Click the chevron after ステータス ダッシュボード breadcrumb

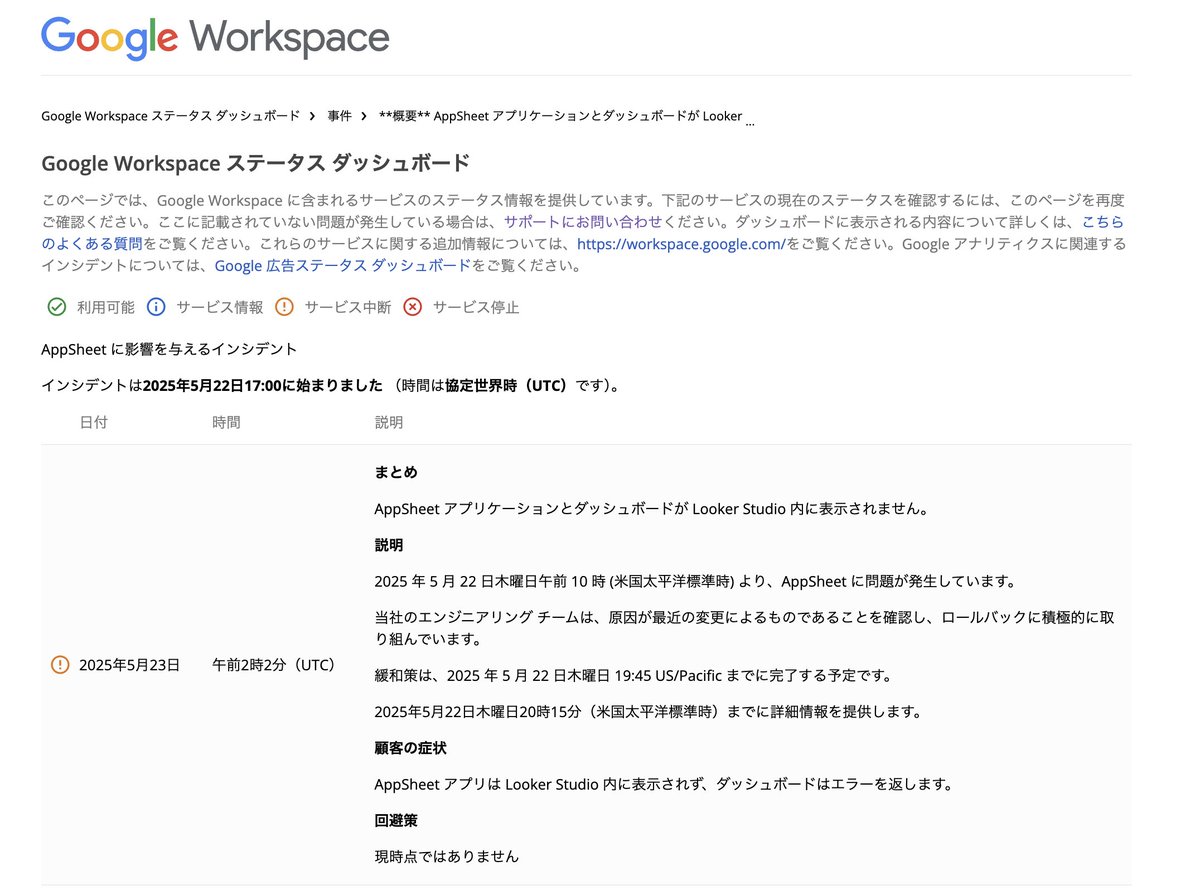pyautogui.click(x=311, y=115)
